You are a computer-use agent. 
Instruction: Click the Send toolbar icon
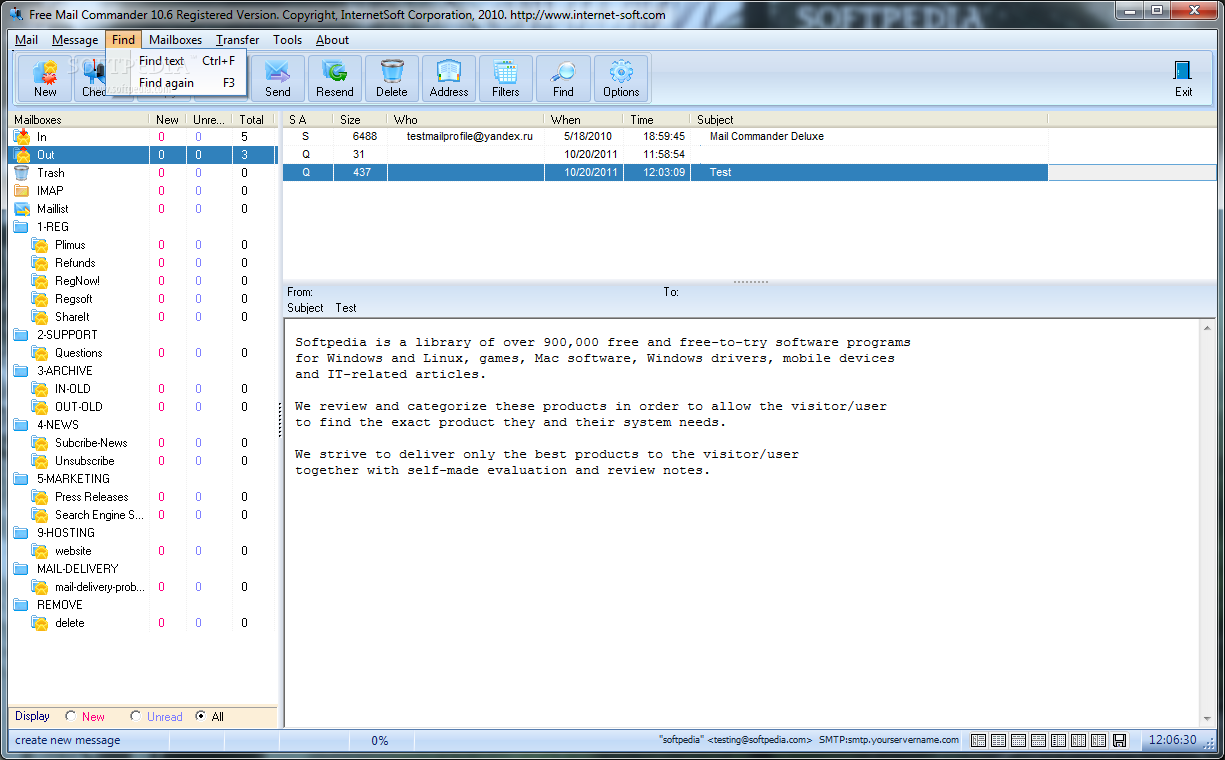pyautogui.click(x=278, y=78)
